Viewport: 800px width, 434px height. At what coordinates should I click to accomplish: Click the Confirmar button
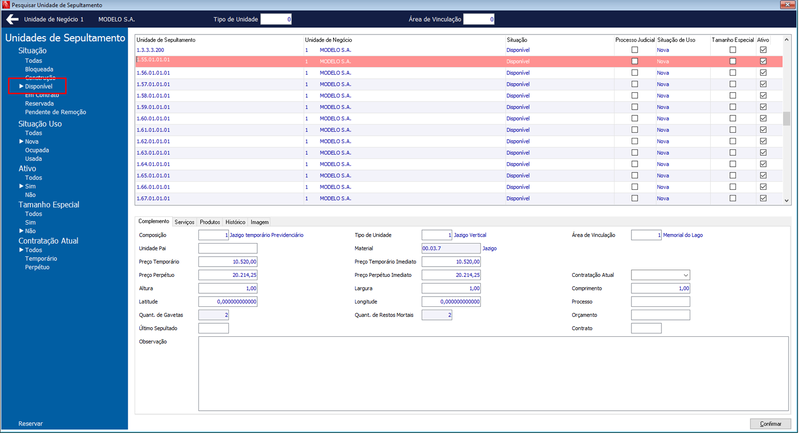pos(770,424)
